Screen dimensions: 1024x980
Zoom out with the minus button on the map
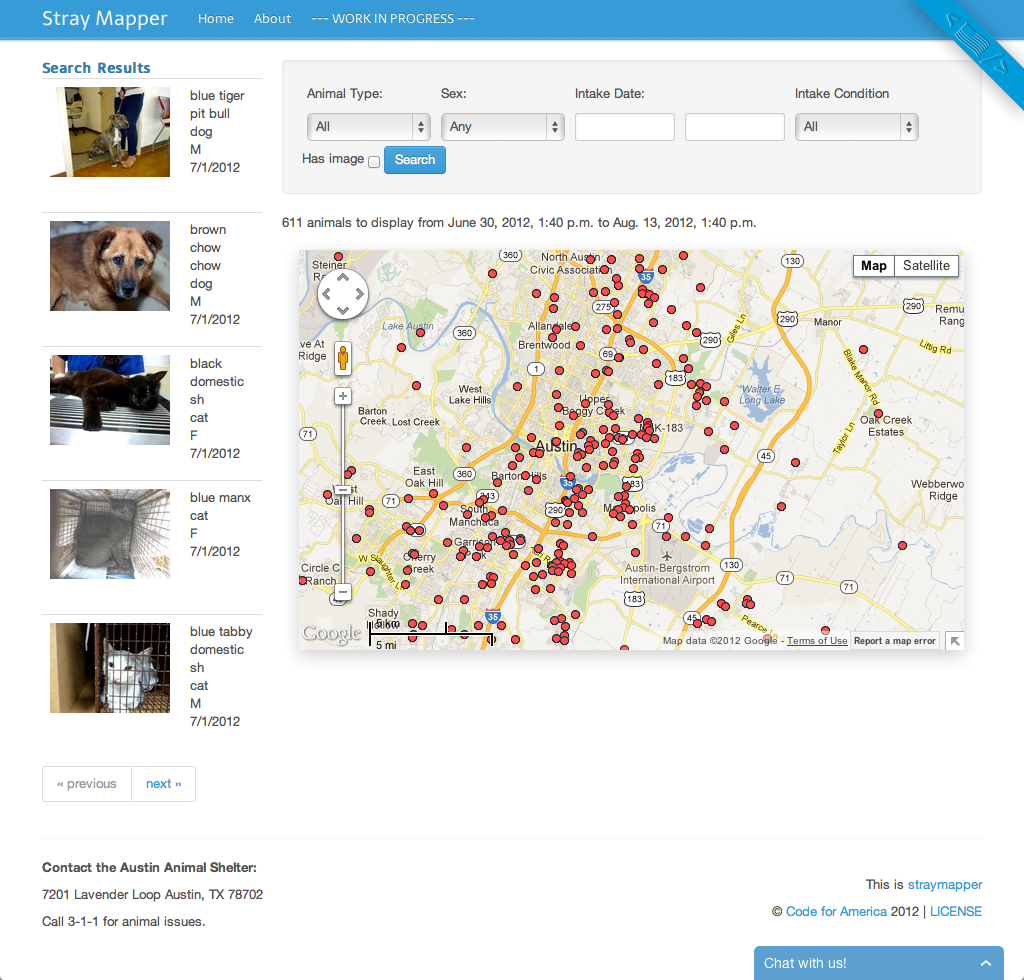tap(343, 593)
